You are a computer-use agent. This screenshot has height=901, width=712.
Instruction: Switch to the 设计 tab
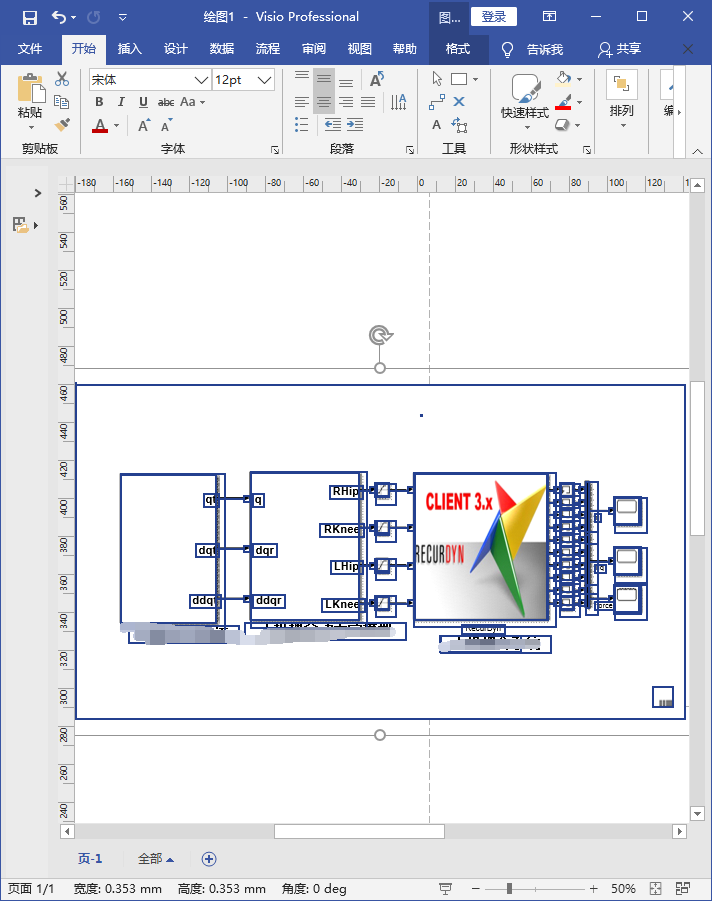click(175, 49)
